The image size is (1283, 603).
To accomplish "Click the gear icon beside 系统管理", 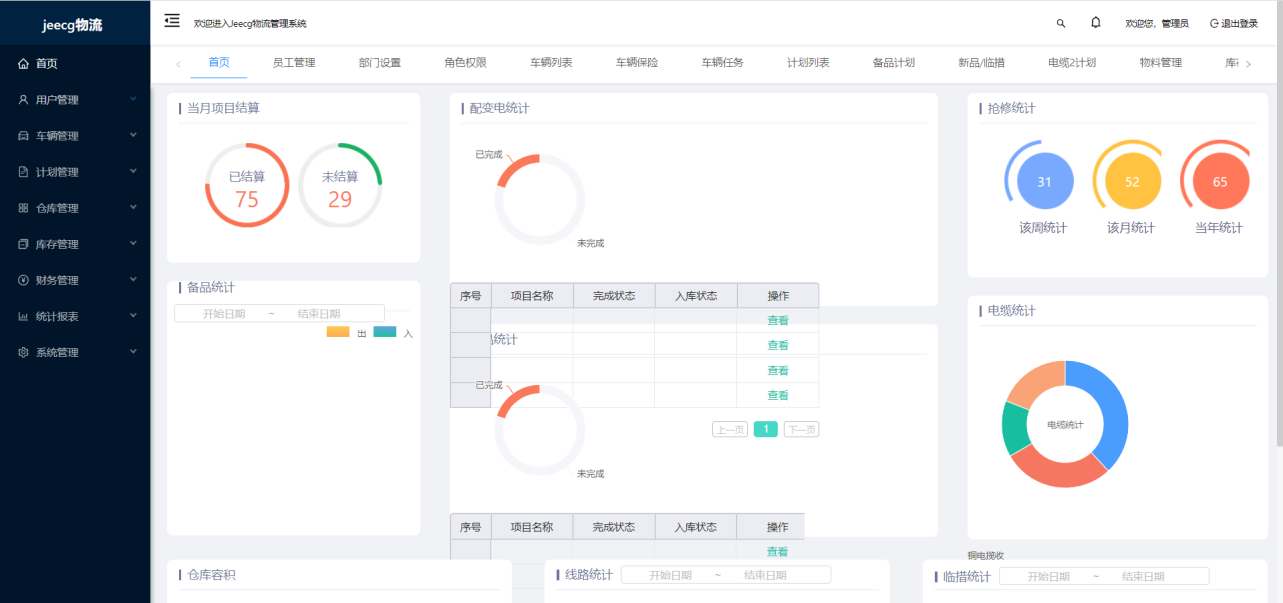I will tap(24, 352).
